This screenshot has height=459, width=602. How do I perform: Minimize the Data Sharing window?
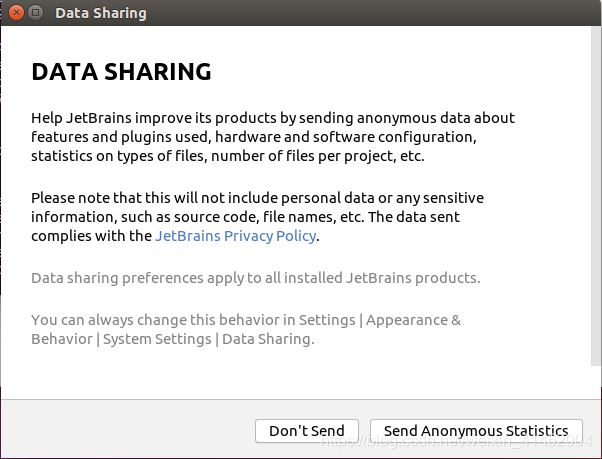point(36,13)
